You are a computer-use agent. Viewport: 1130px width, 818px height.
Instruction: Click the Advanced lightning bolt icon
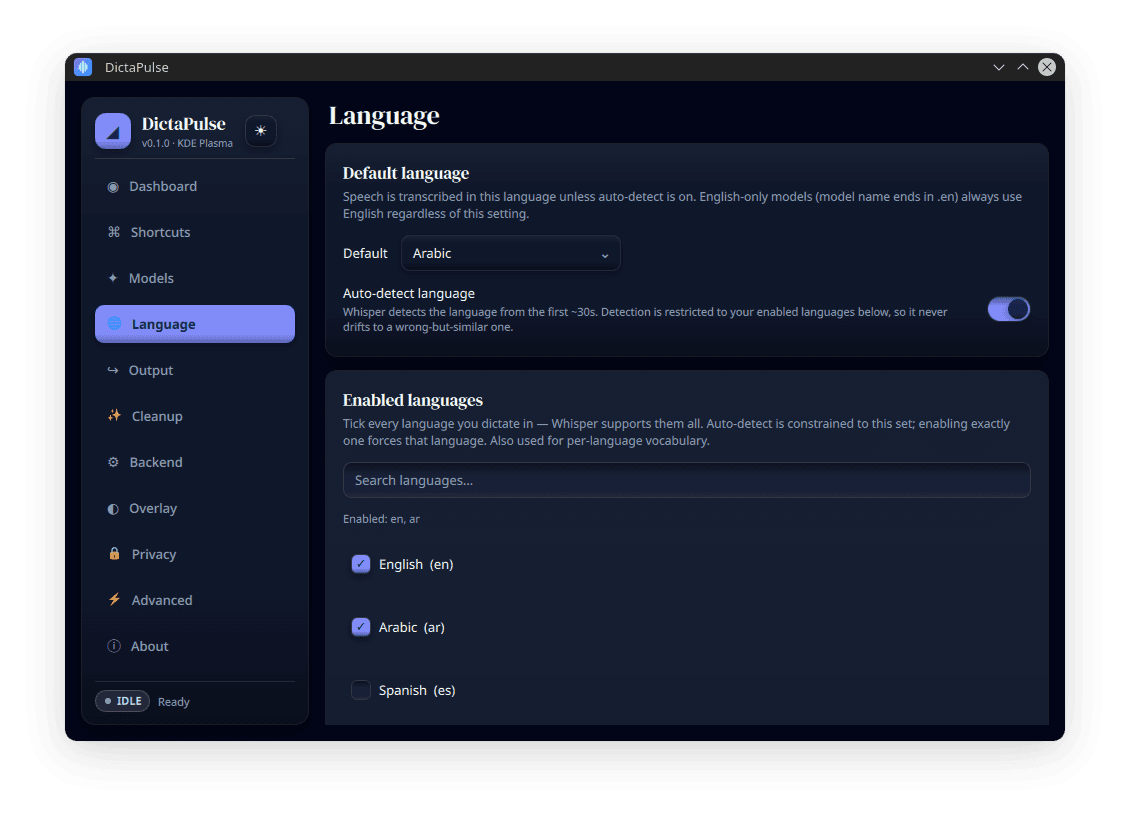coord(115,600)
